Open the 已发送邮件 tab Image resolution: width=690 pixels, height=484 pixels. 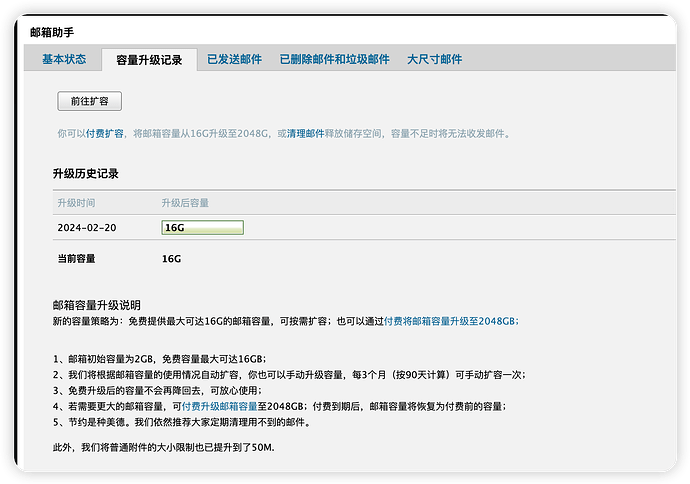point(235,59)
